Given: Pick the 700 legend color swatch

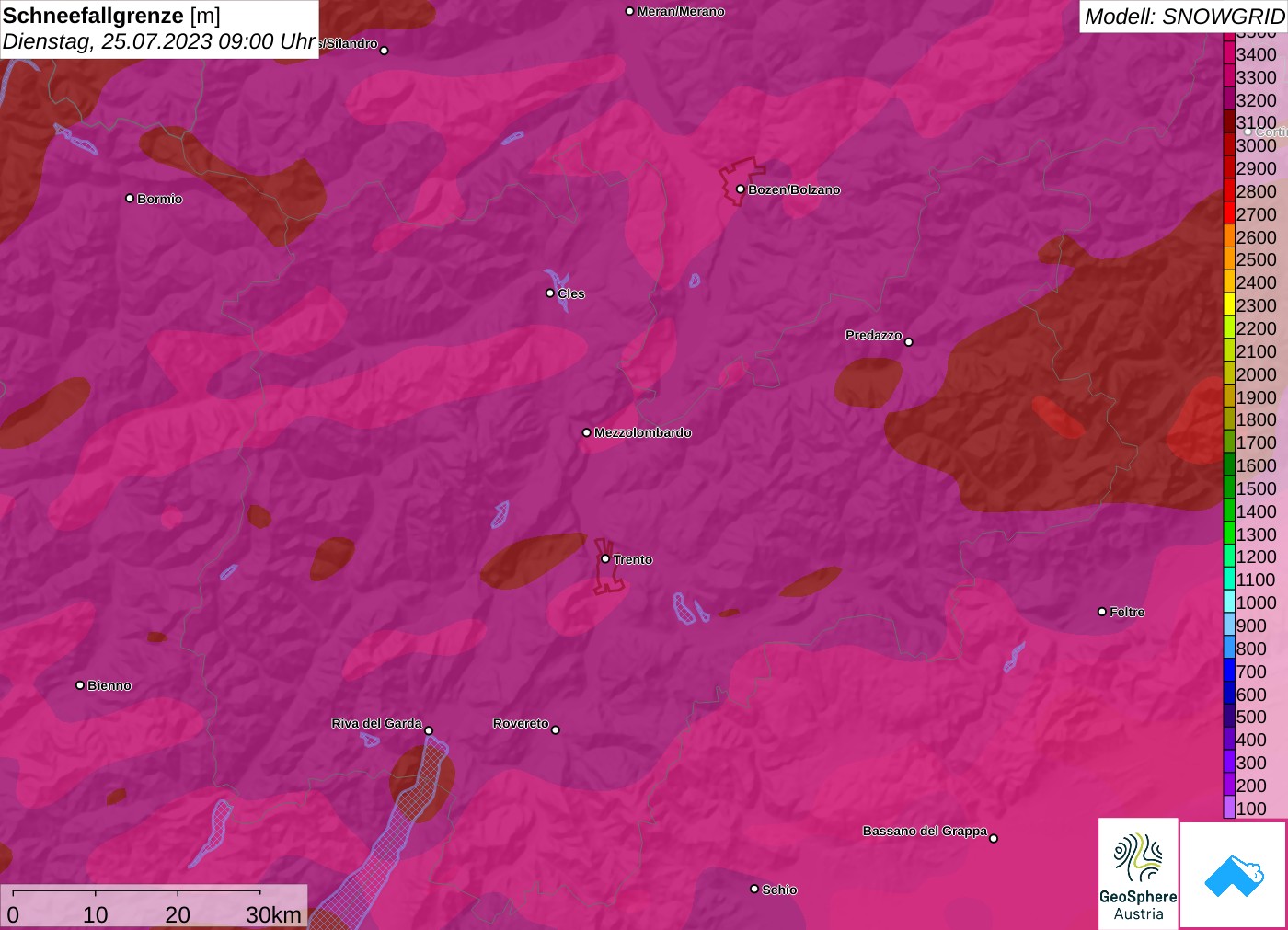Looking at the screenshot, I should [1229, 672].
